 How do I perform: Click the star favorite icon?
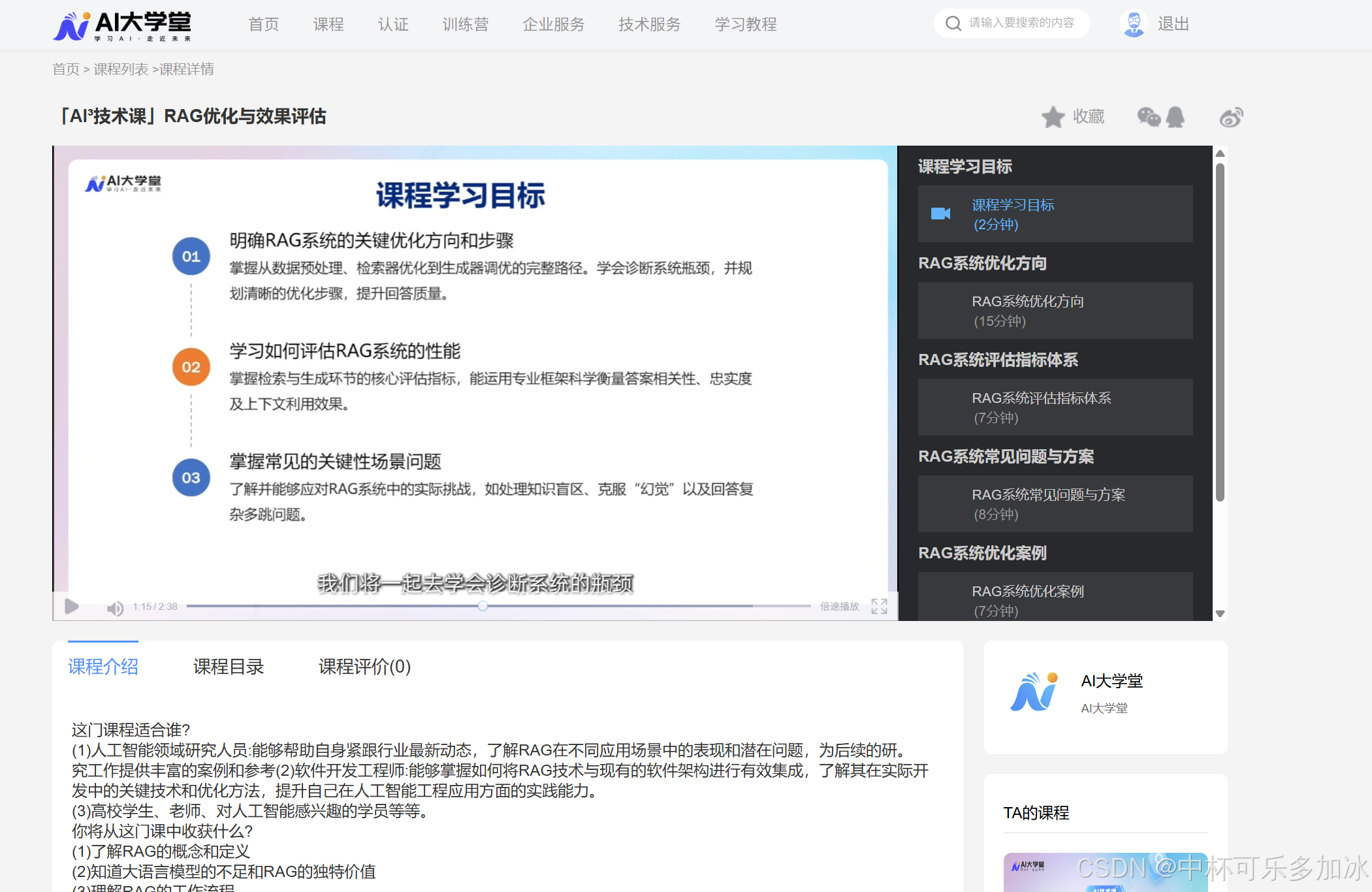point(1053,118)
